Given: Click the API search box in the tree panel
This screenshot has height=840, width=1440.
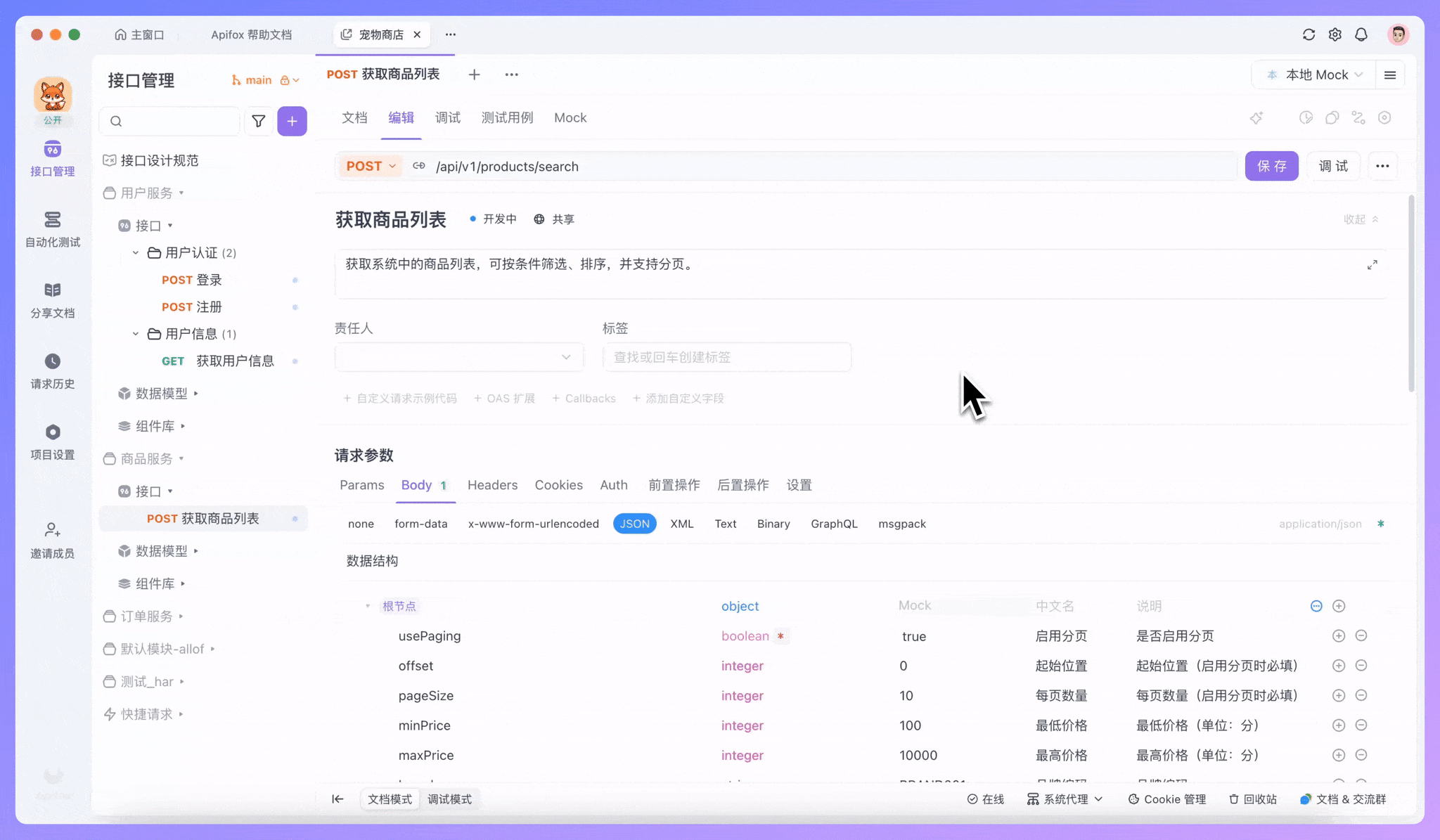Looking at the screenshot, I should click(169, 121).
